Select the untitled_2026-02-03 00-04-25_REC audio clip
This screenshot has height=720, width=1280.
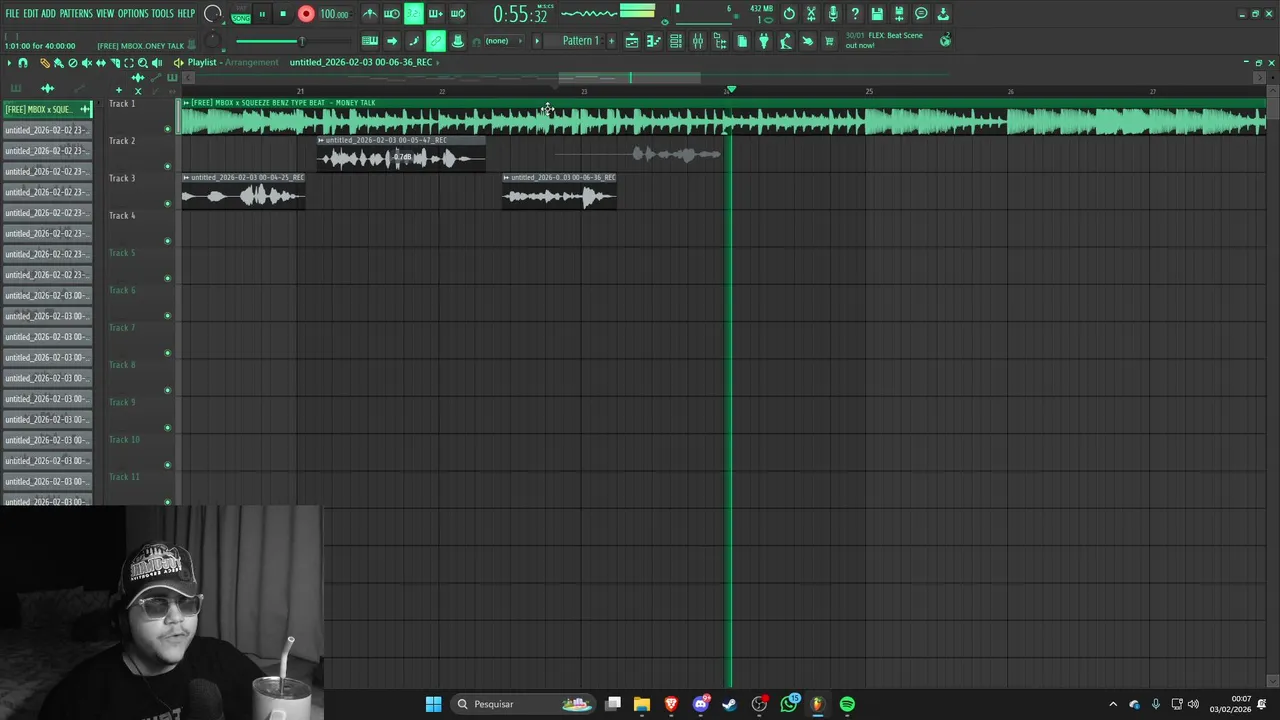[243, 191]
